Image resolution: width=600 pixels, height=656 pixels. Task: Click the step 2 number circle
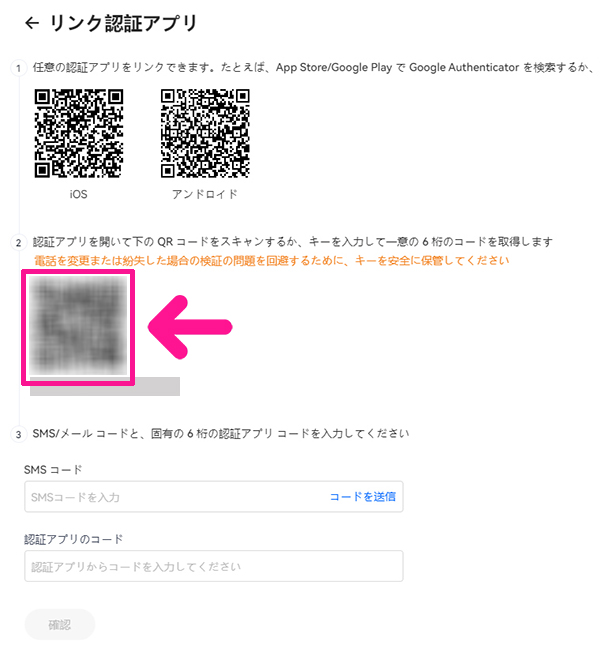coord(18,243)
